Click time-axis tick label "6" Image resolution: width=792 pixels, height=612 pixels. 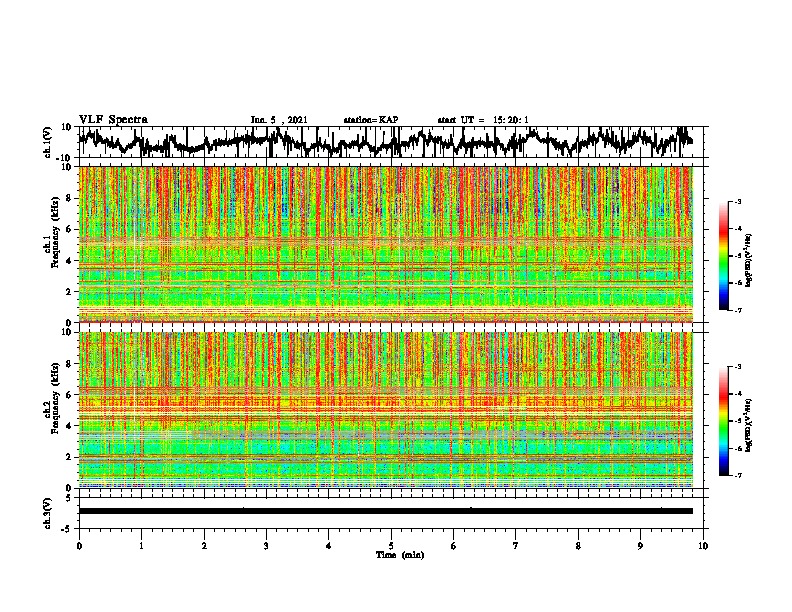(x=454, y=546)
